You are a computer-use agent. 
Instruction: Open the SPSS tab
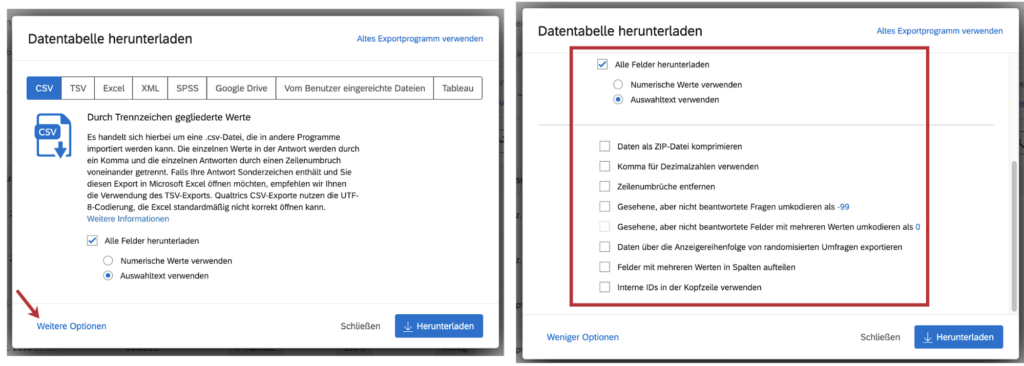(x=187, y=88)
